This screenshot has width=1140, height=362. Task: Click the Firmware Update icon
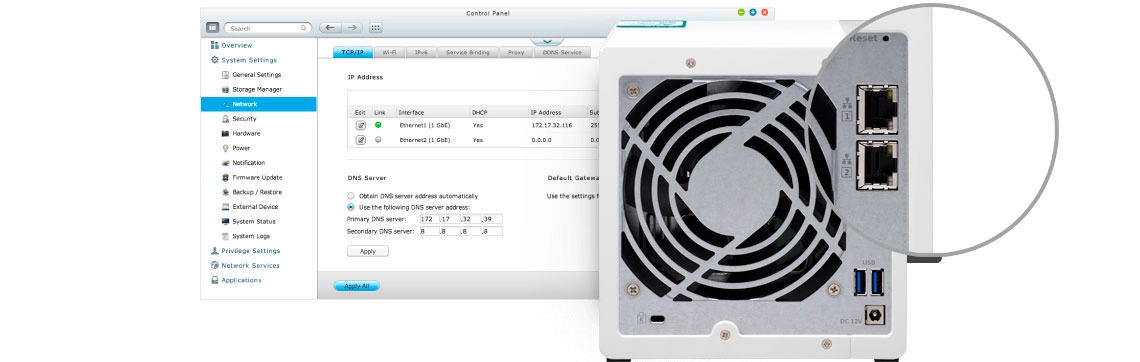[225, 177]
